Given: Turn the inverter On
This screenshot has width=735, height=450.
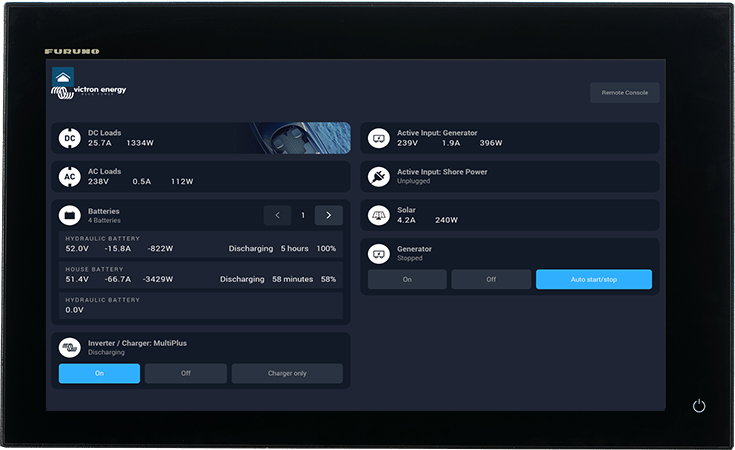Looking at the screenshot, I should pos(99,374).
